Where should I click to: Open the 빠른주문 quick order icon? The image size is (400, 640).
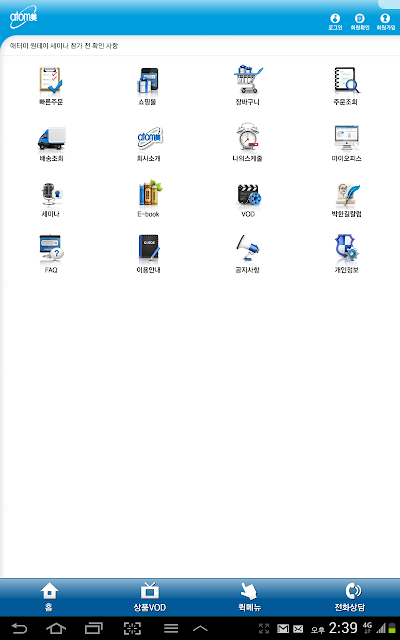coord(51,80)
